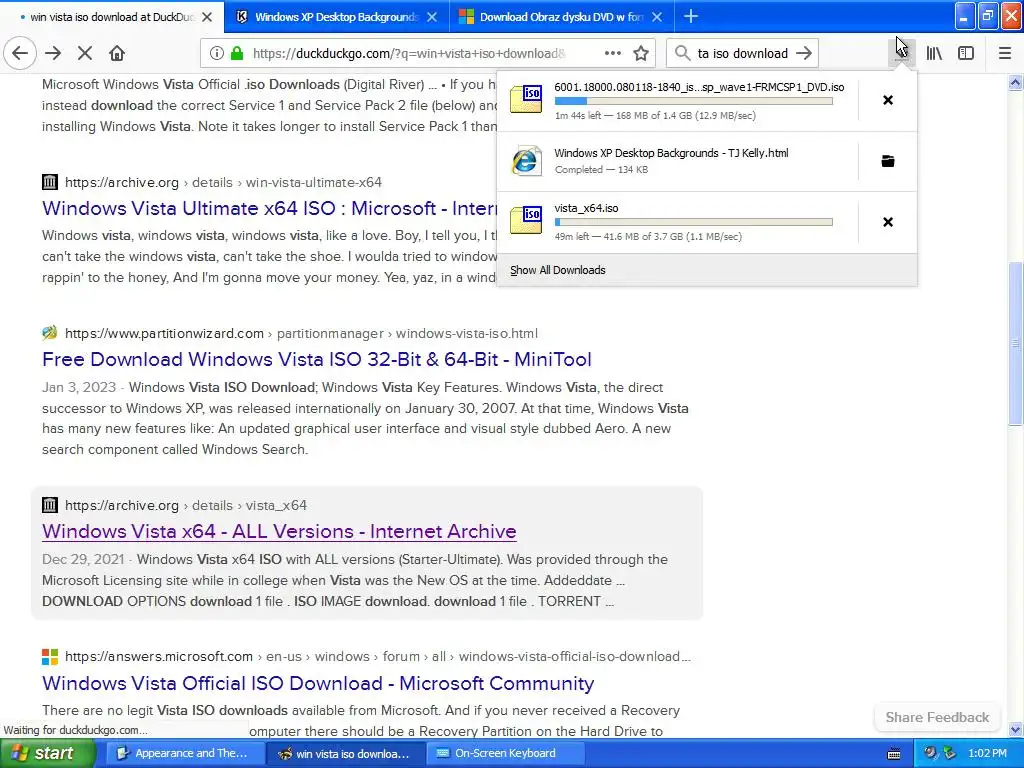Open the Firefox home page

click(x=117, y=53)
